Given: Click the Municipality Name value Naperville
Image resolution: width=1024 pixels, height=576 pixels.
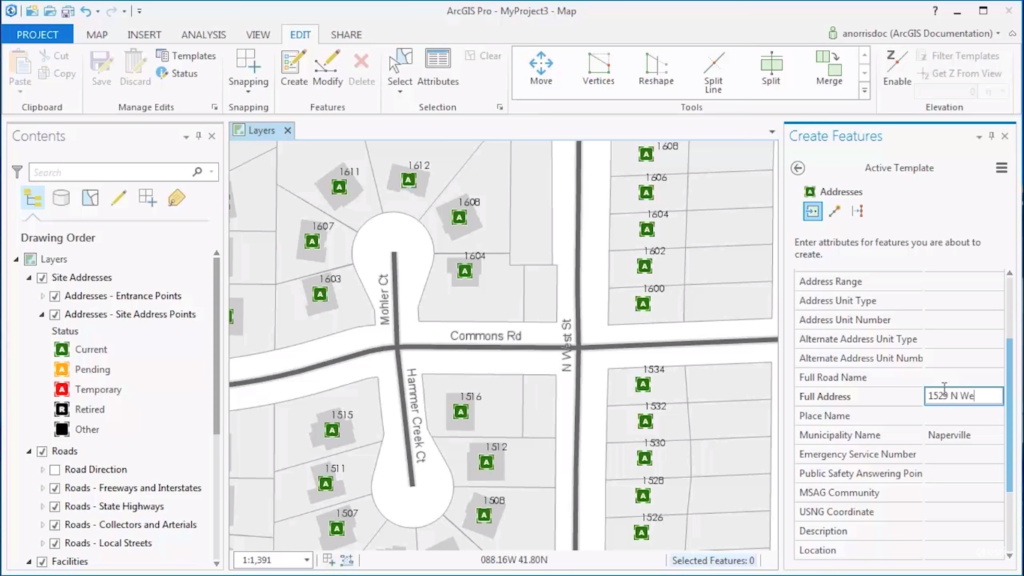Looking at the screenshot, I should 949,435.
